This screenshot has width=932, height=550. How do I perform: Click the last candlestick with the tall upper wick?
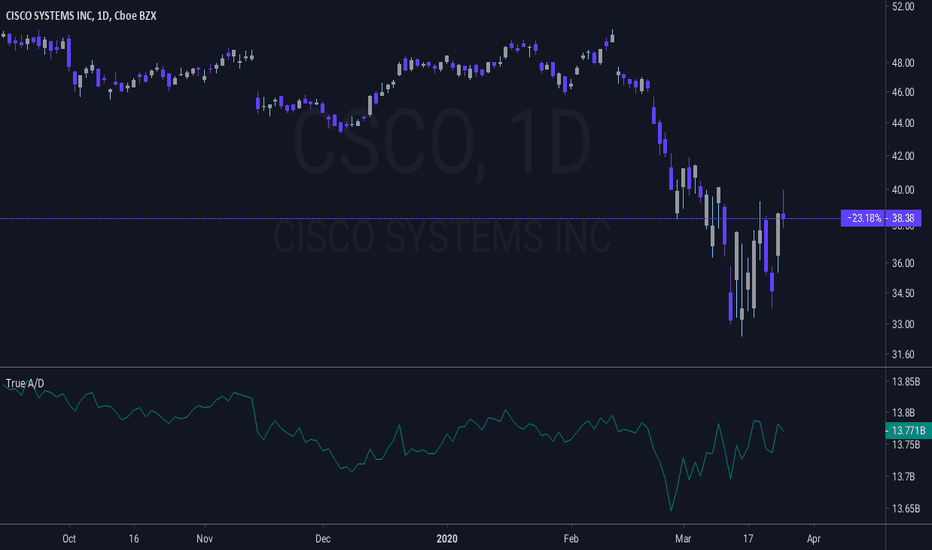[783, 215]
